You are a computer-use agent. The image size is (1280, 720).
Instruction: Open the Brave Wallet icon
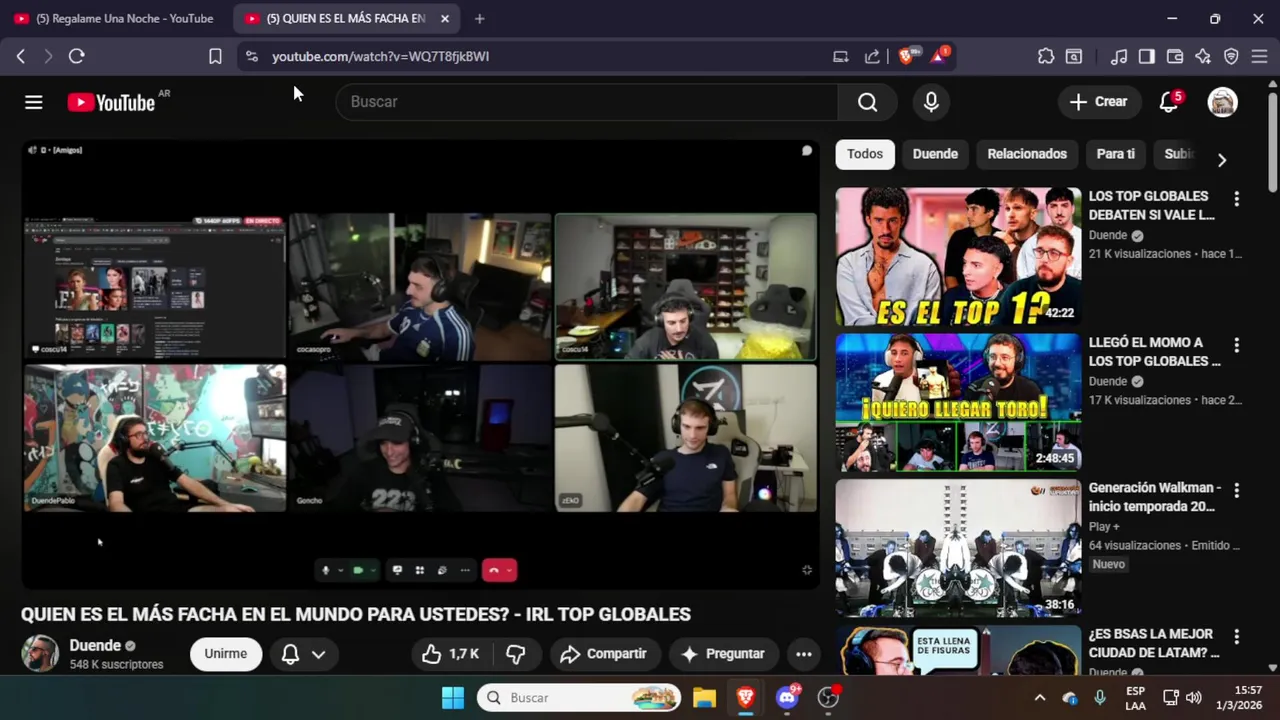point(1175,56)
